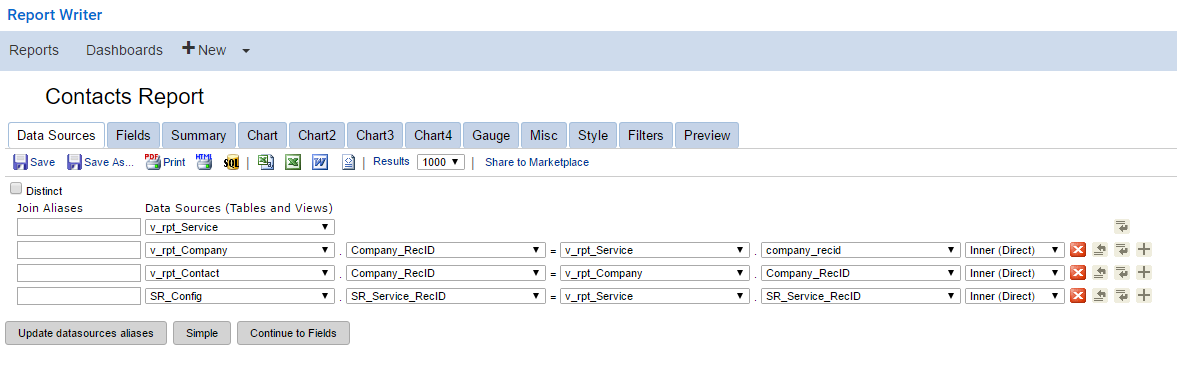The width and height of the screenshot is (1177, 365).
Task: Open the Chart2 tab
Action: pyautogui.click(x=317, y=135)
